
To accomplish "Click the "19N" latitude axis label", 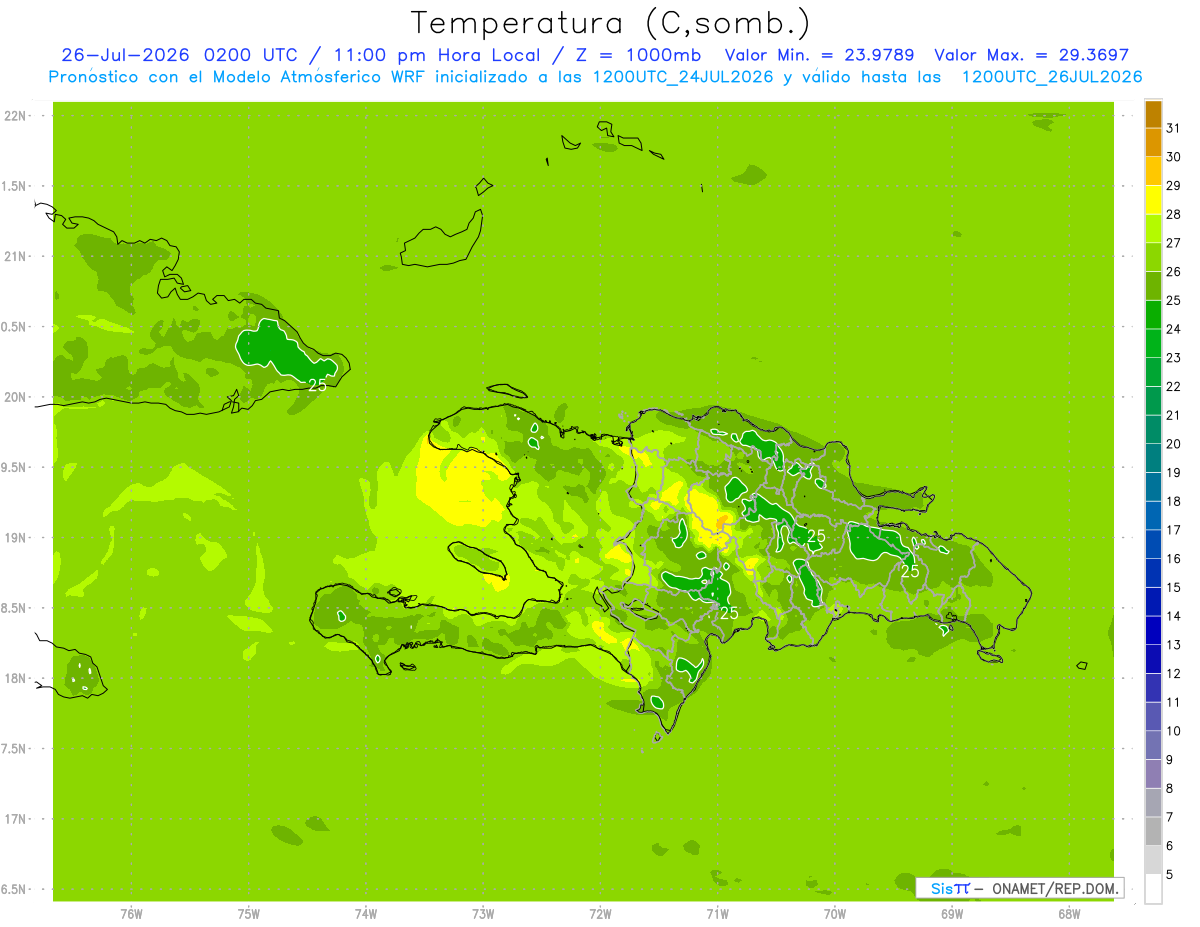I will (16, 538).
